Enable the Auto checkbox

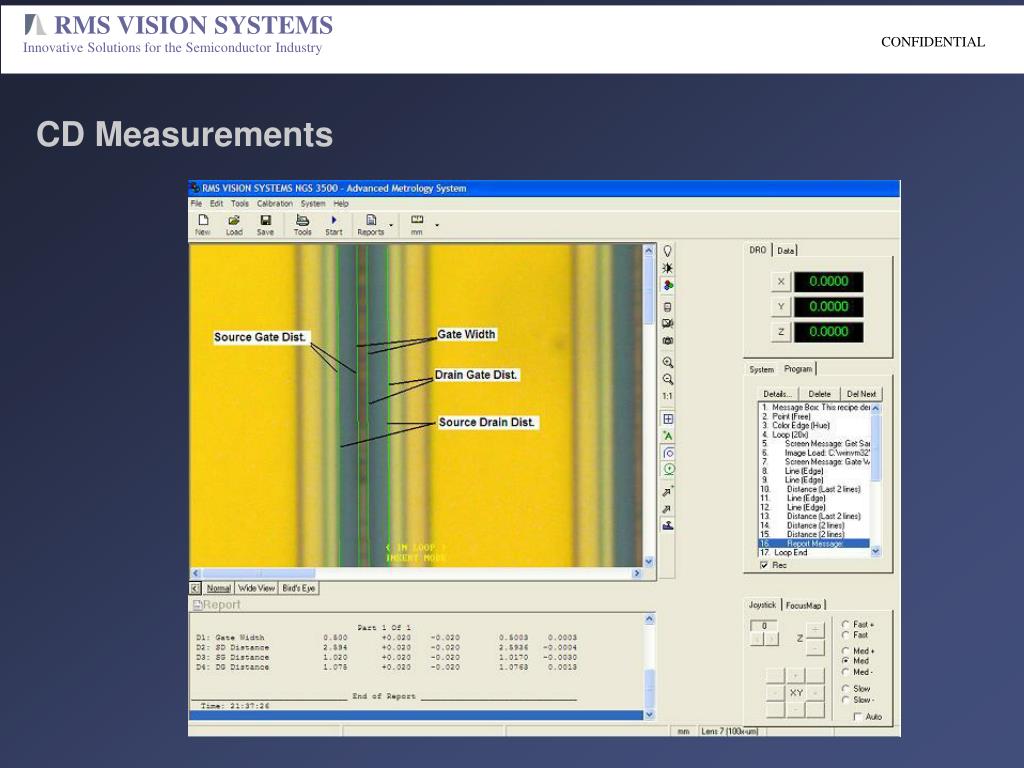click(x=857, y=716)
